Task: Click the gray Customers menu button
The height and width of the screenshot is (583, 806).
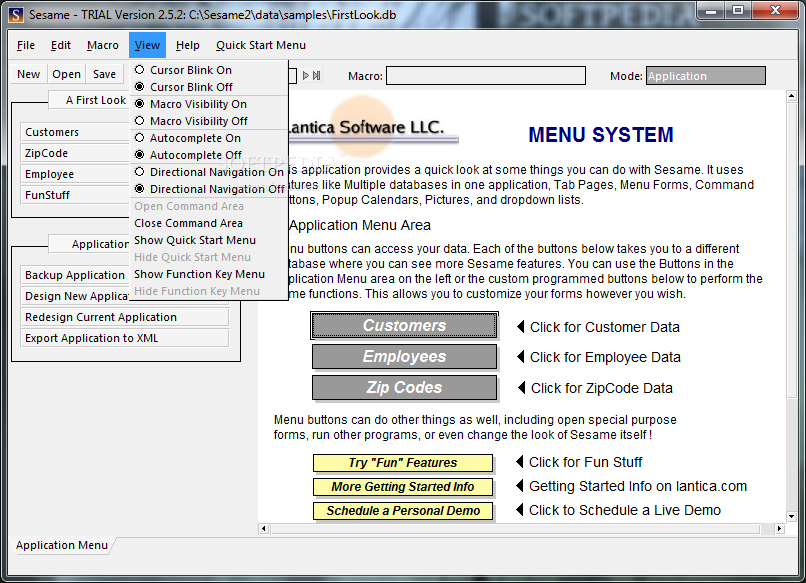Action: (x=404, y=325)
